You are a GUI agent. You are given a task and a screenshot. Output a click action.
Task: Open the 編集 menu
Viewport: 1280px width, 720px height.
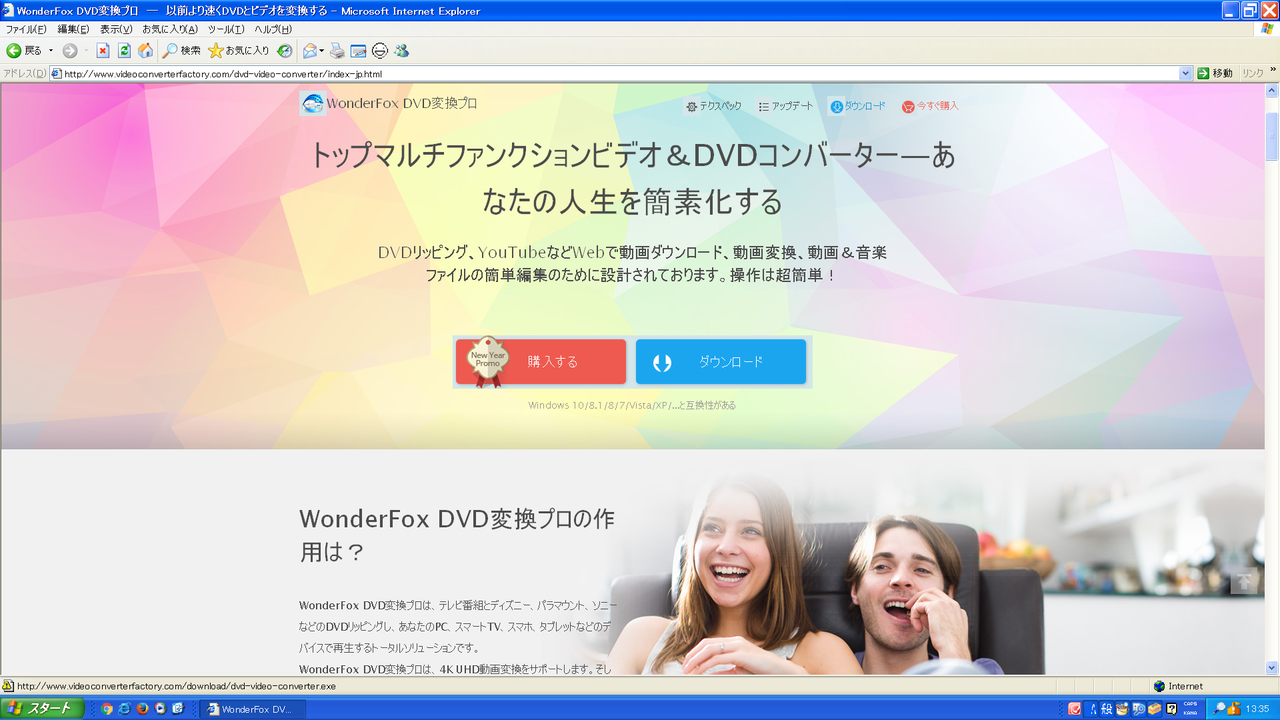pos(73,29)
